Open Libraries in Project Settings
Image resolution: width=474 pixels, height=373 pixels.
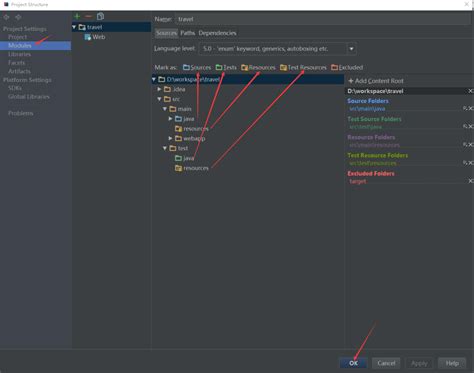tap(19, 54)
